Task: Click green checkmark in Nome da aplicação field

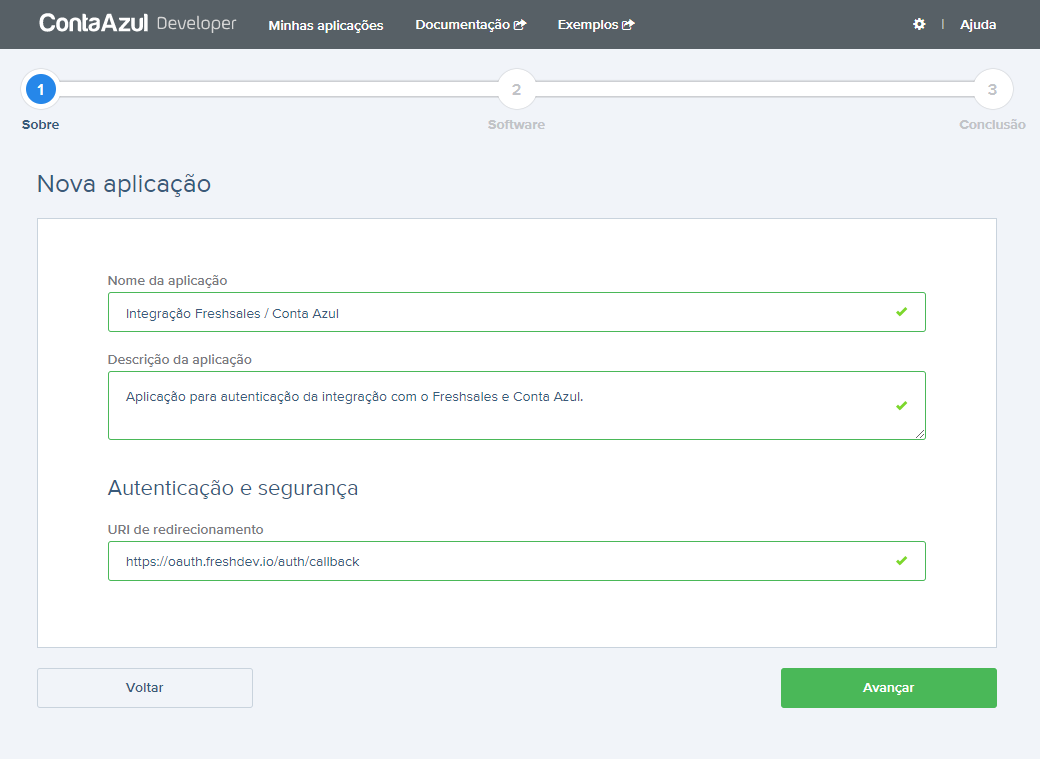Action: point(901,312)
